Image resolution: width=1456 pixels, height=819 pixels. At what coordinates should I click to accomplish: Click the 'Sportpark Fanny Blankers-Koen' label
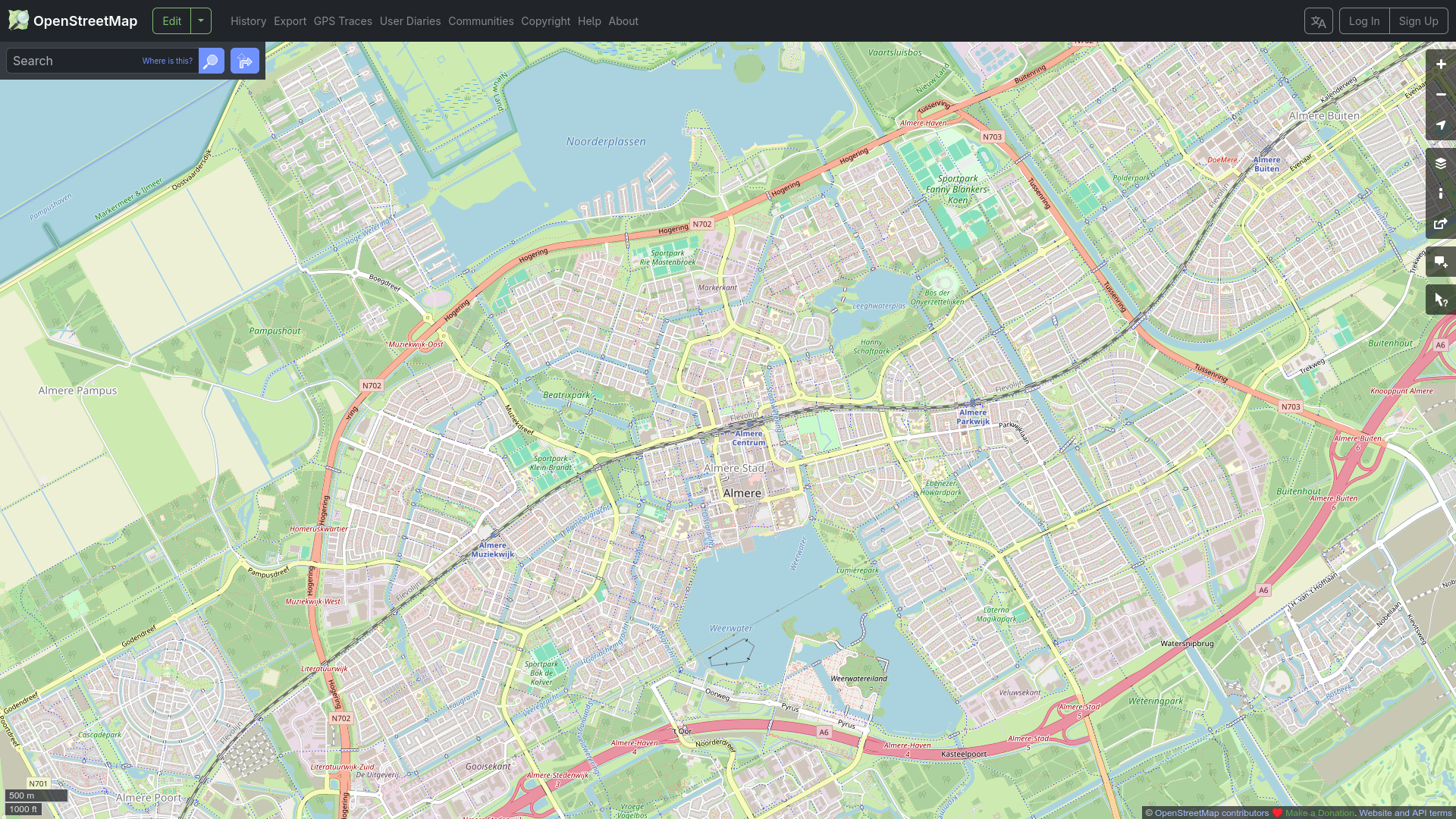click(958, 190)
